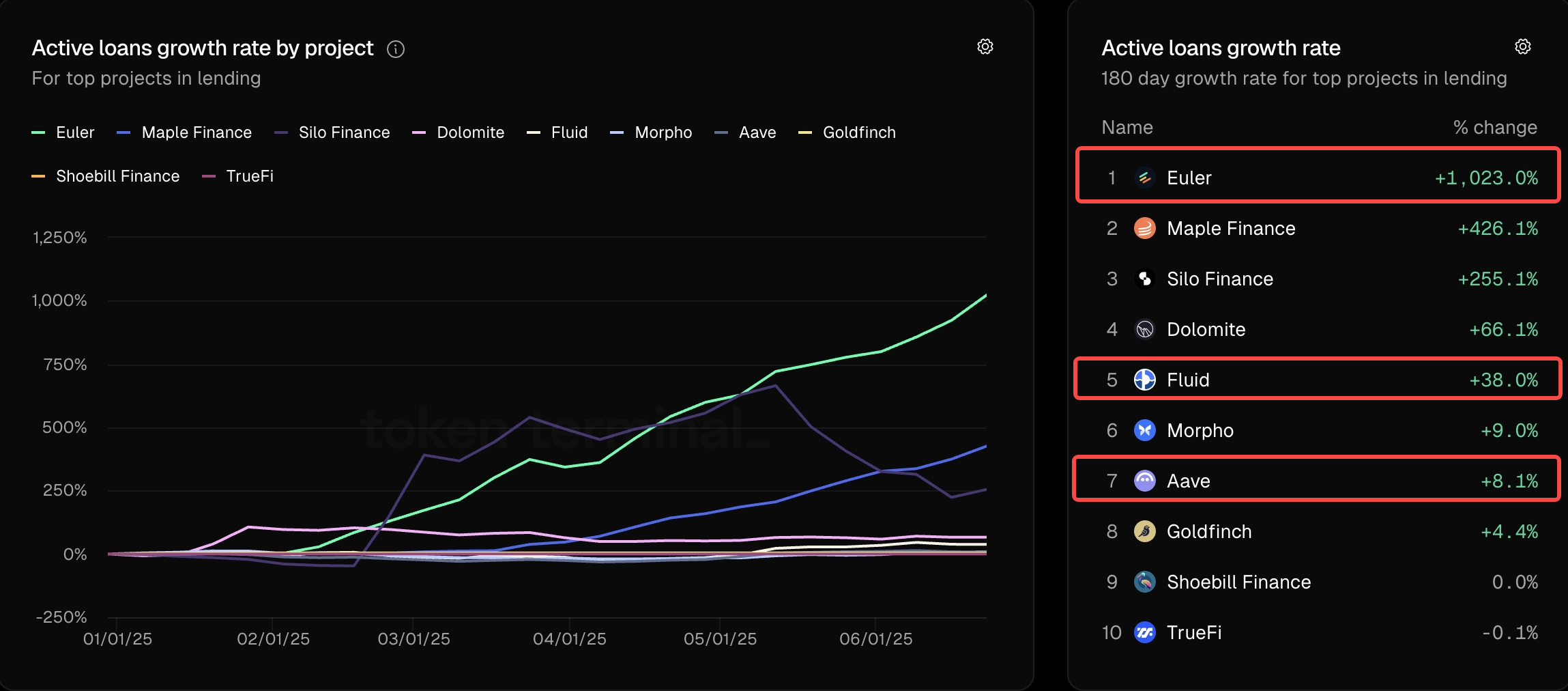Sort the table by Name column
The height and width of the screenshot is (691, 1568).
tap(1127, 127)
